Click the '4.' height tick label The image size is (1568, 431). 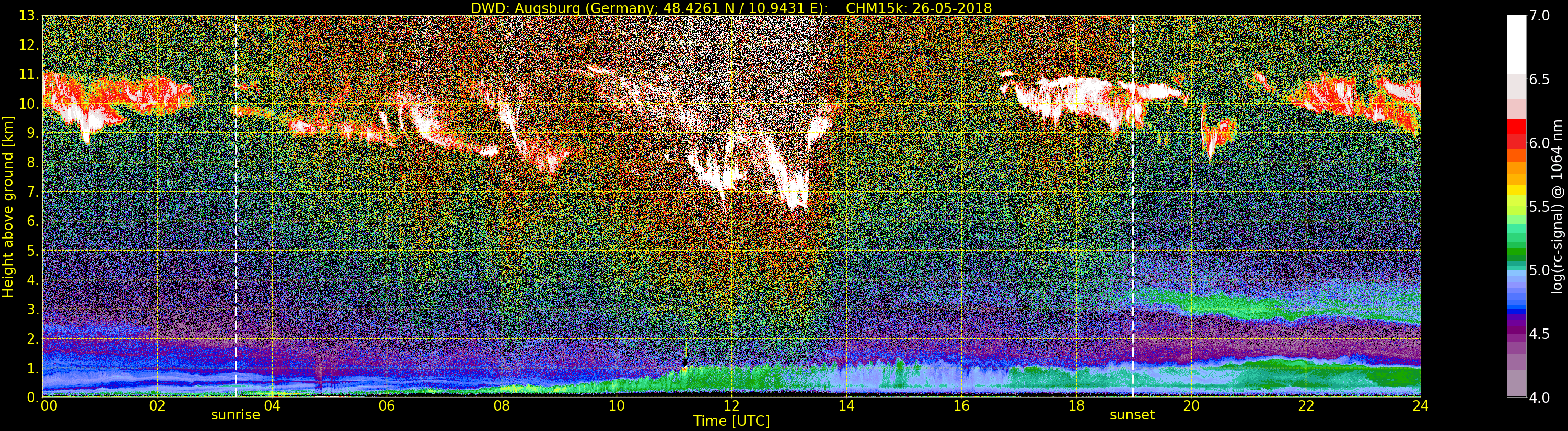[x=33, y=280]
